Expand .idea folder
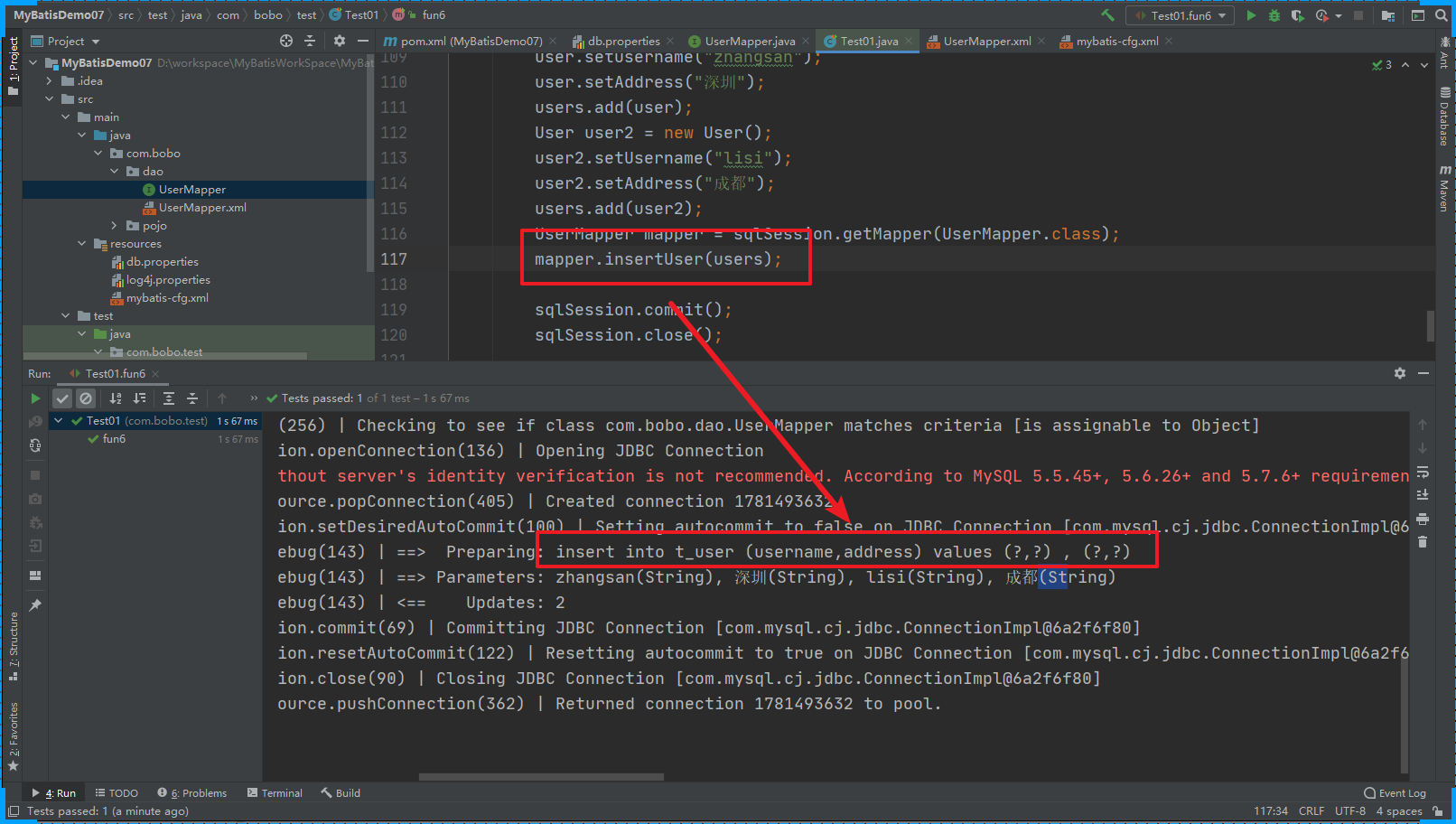The image size is (1456, 824). 50,81
